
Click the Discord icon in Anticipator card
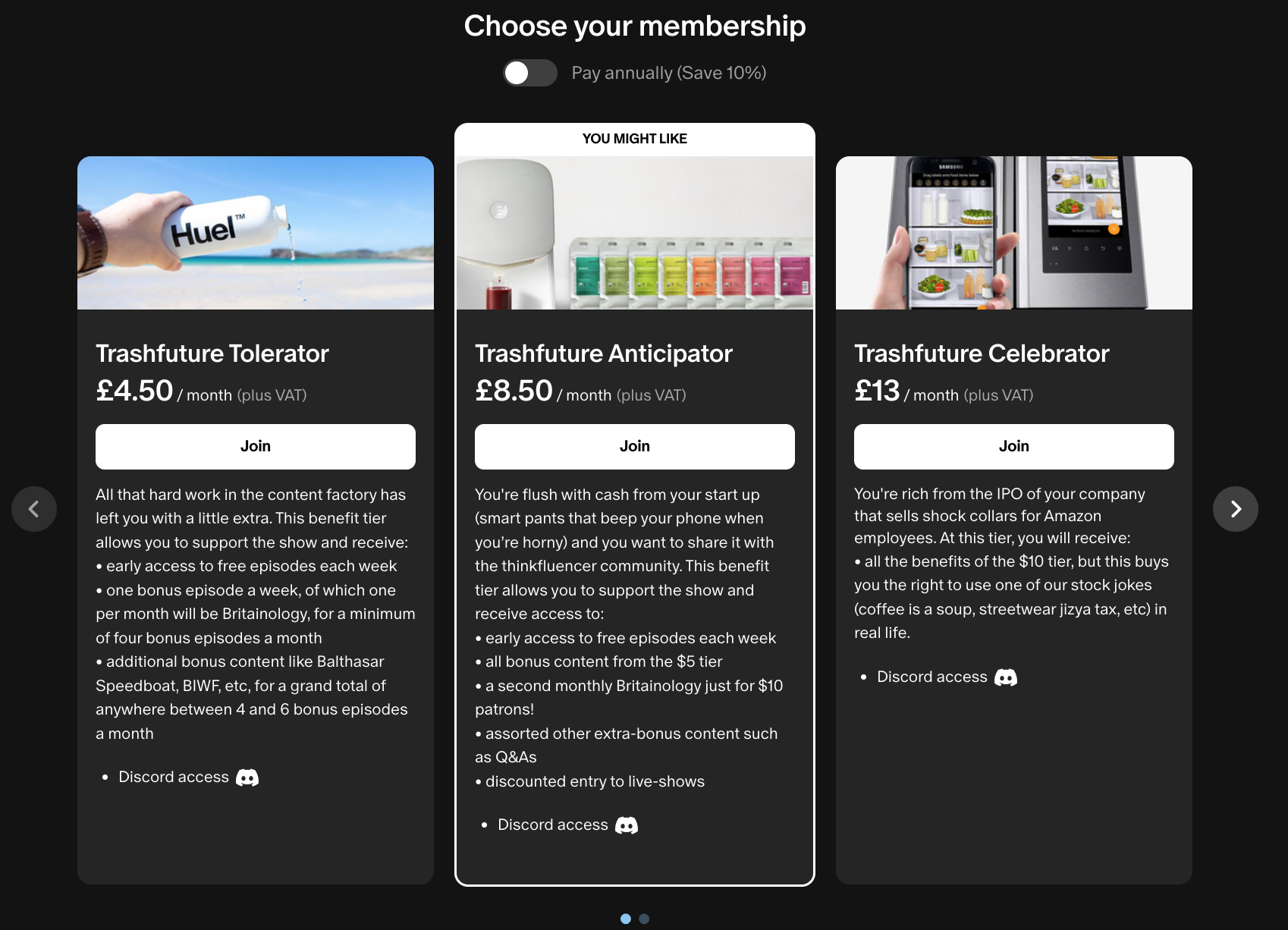coord(627,825)
